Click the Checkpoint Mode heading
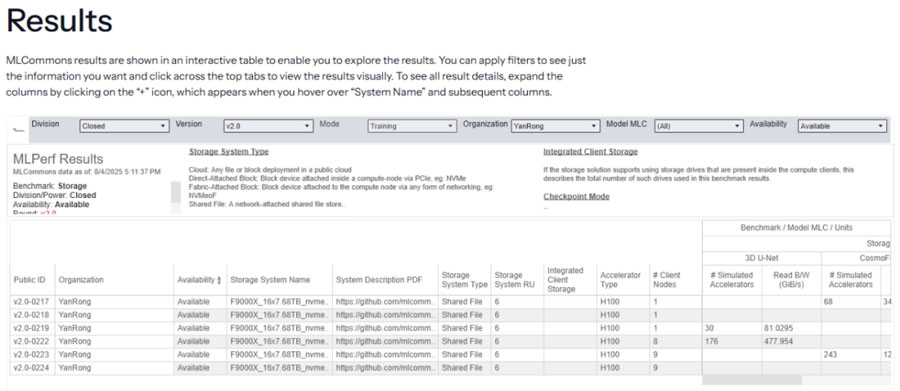This screenshot has height=391, width=900. [x=576, y=196]
